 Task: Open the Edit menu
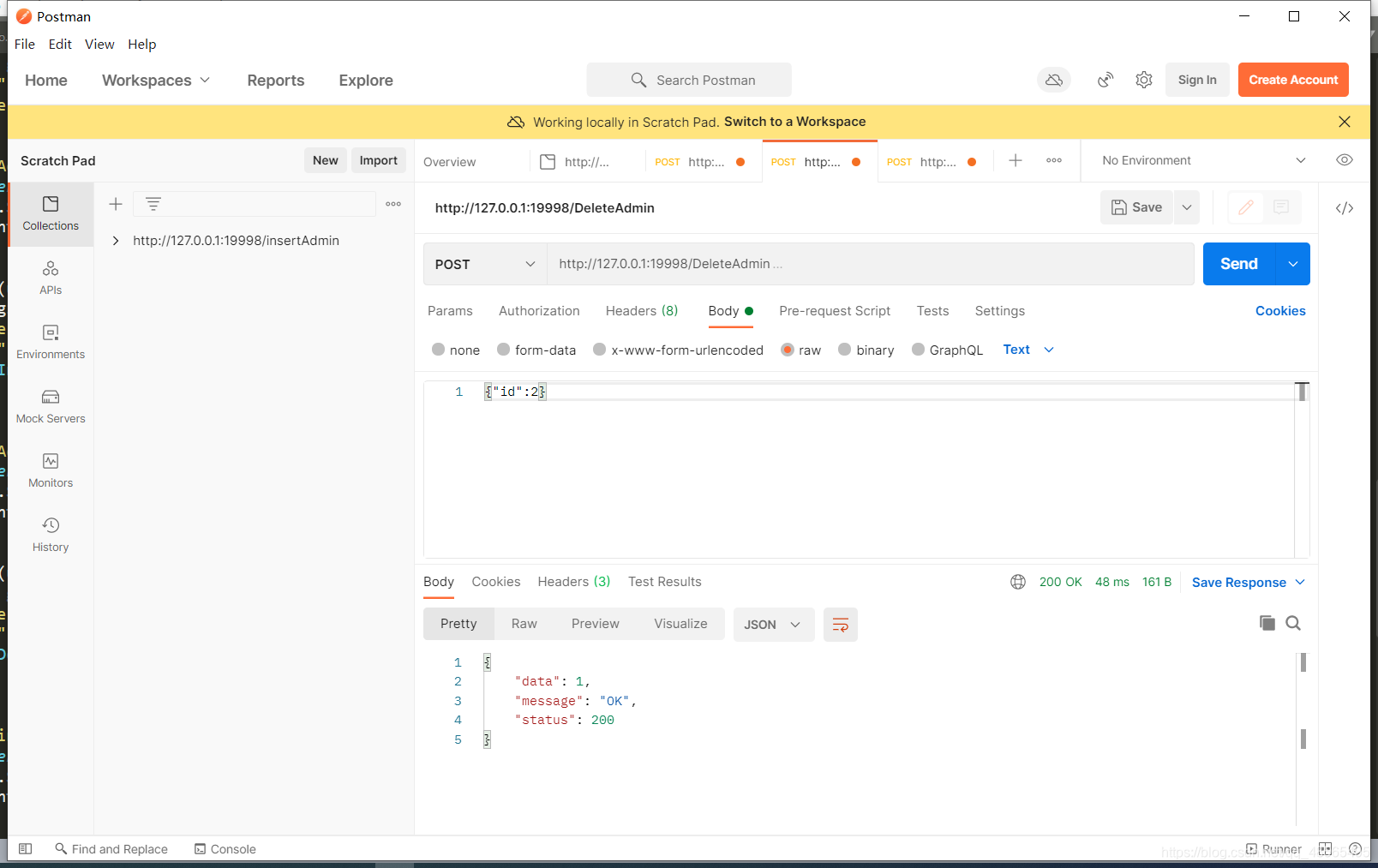pyautogui.click(x=60, y=44)
